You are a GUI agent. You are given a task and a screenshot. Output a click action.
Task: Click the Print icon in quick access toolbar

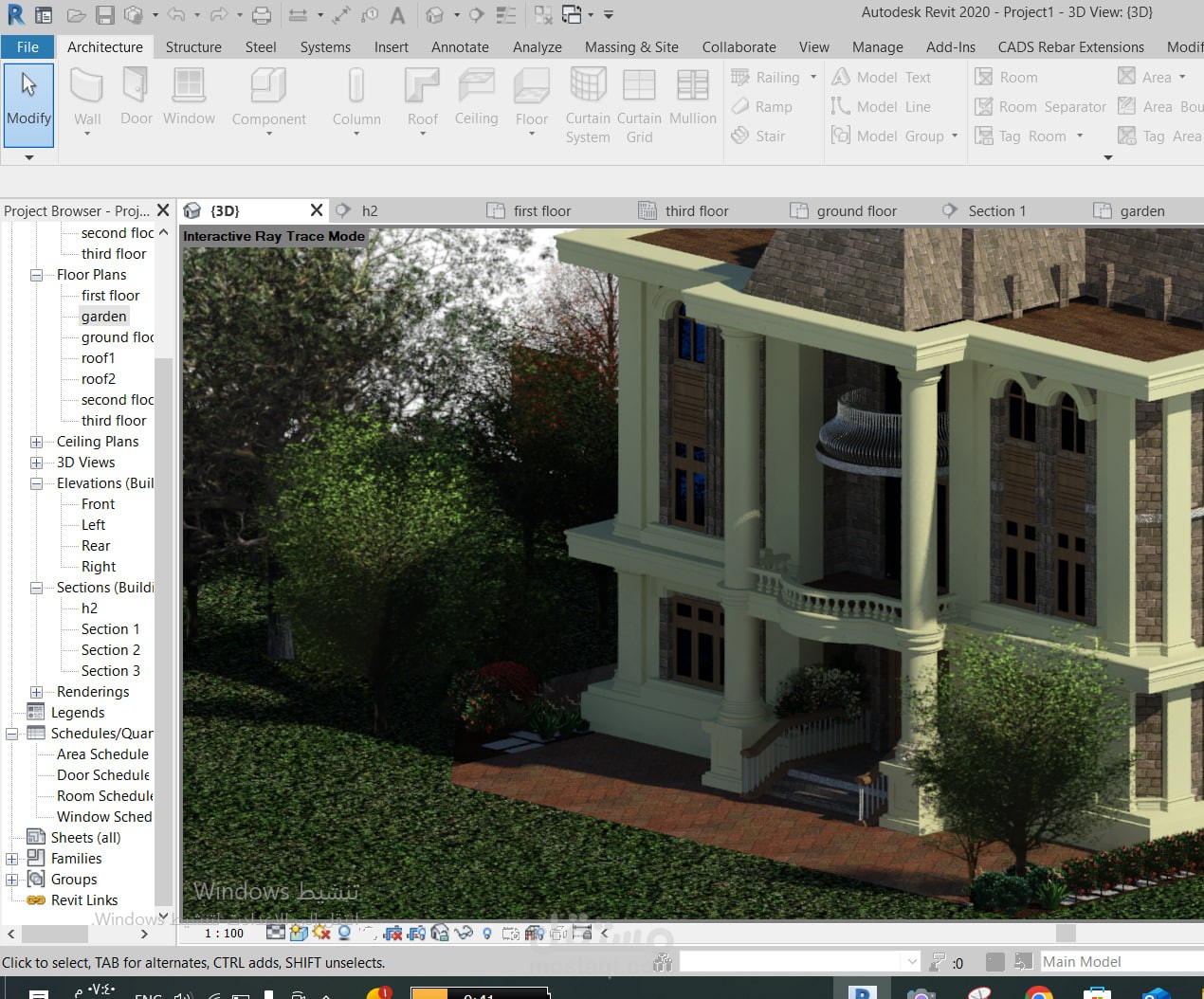(x=262, y=15)
